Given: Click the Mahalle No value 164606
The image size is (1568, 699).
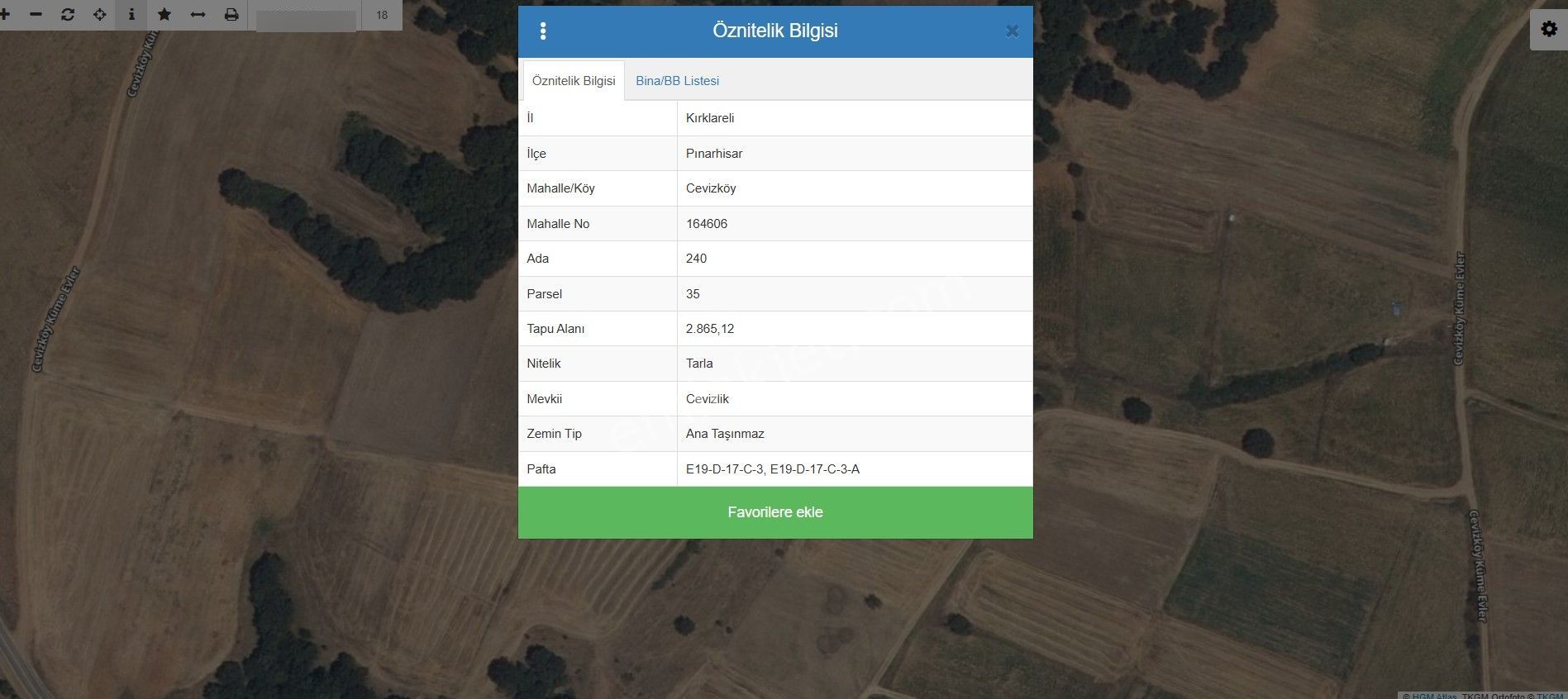Looking at the screenshot, I should tap(707, 224).
